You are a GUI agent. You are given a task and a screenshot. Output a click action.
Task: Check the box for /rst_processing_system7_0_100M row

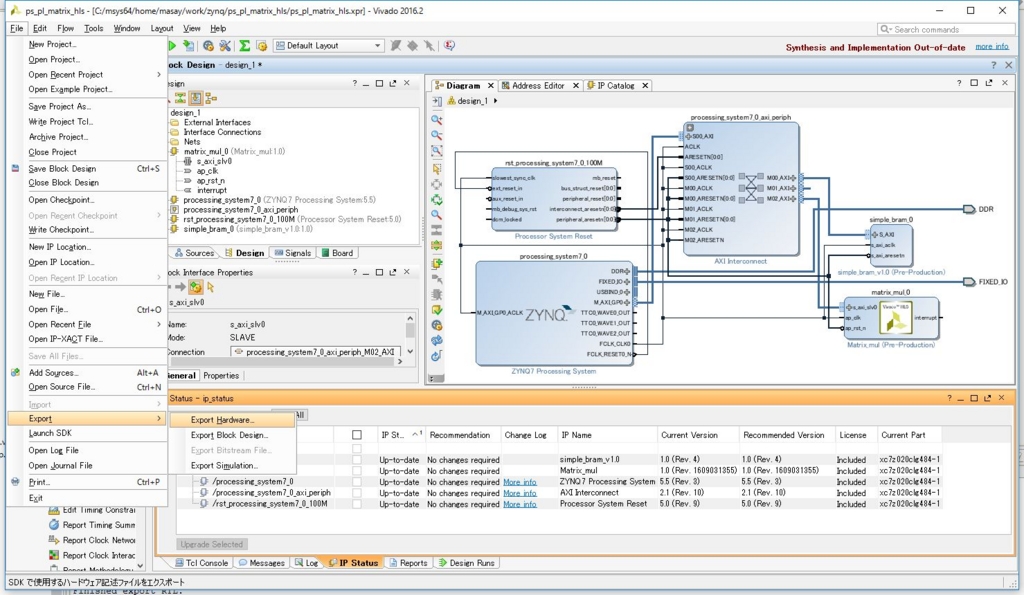pos(356,504)
